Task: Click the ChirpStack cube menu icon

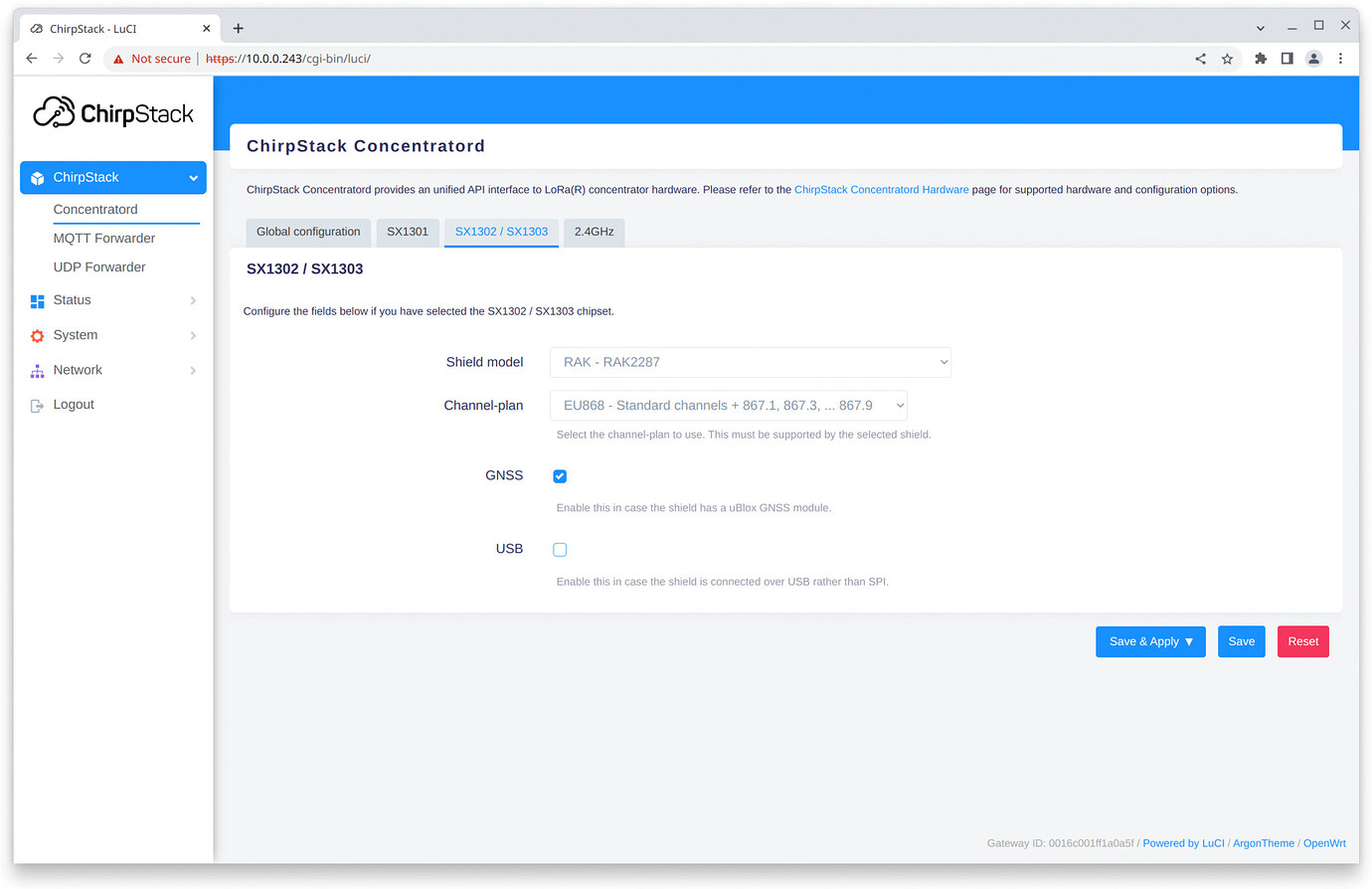Action: pos(37,178)
